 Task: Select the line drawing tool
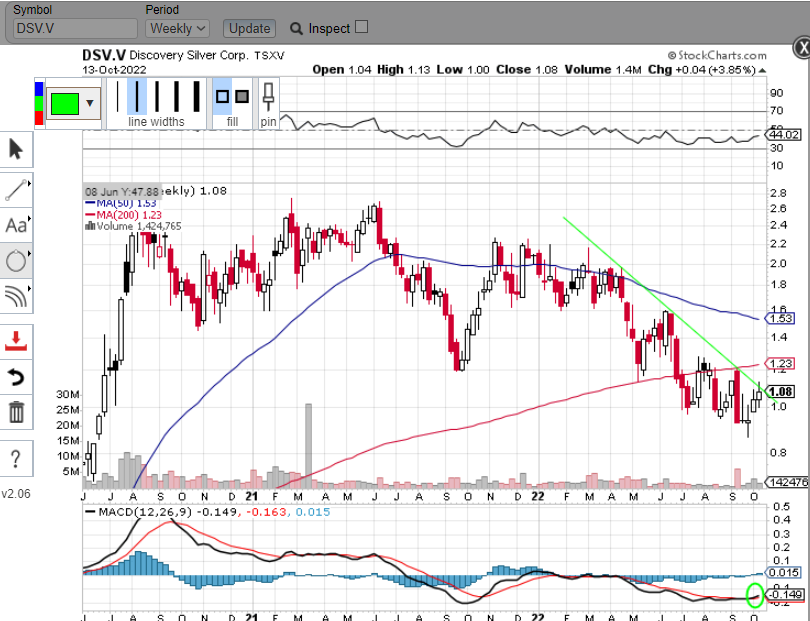tap(16, 188)
